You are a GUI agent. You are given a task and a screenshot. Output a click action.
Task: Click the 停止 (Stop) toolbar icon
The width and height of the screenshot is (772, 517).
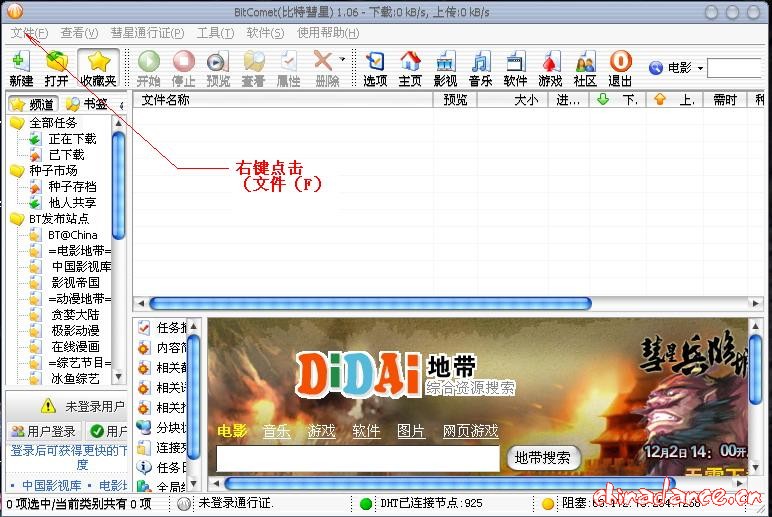[184, 68]
